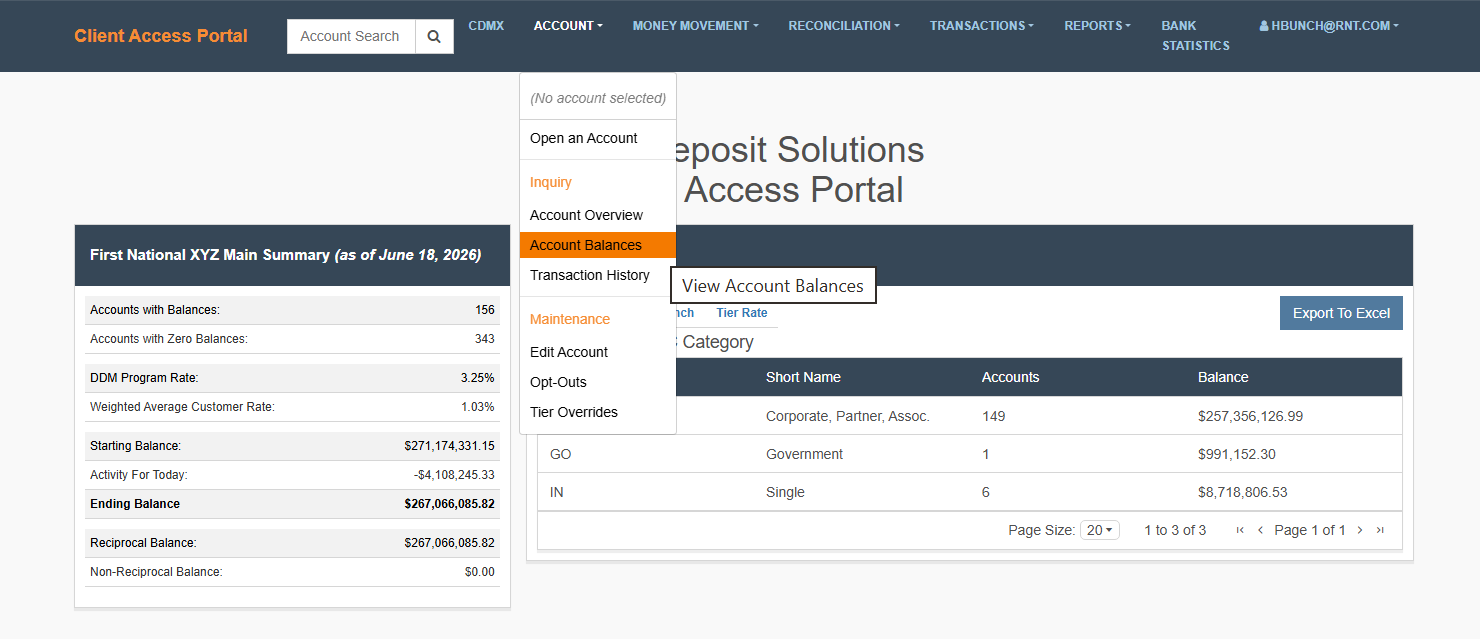Viewport: 1480px width, 639px height.
Task: Open the ACCOUNT dropdown menu
Action: (x=568, y=26)
